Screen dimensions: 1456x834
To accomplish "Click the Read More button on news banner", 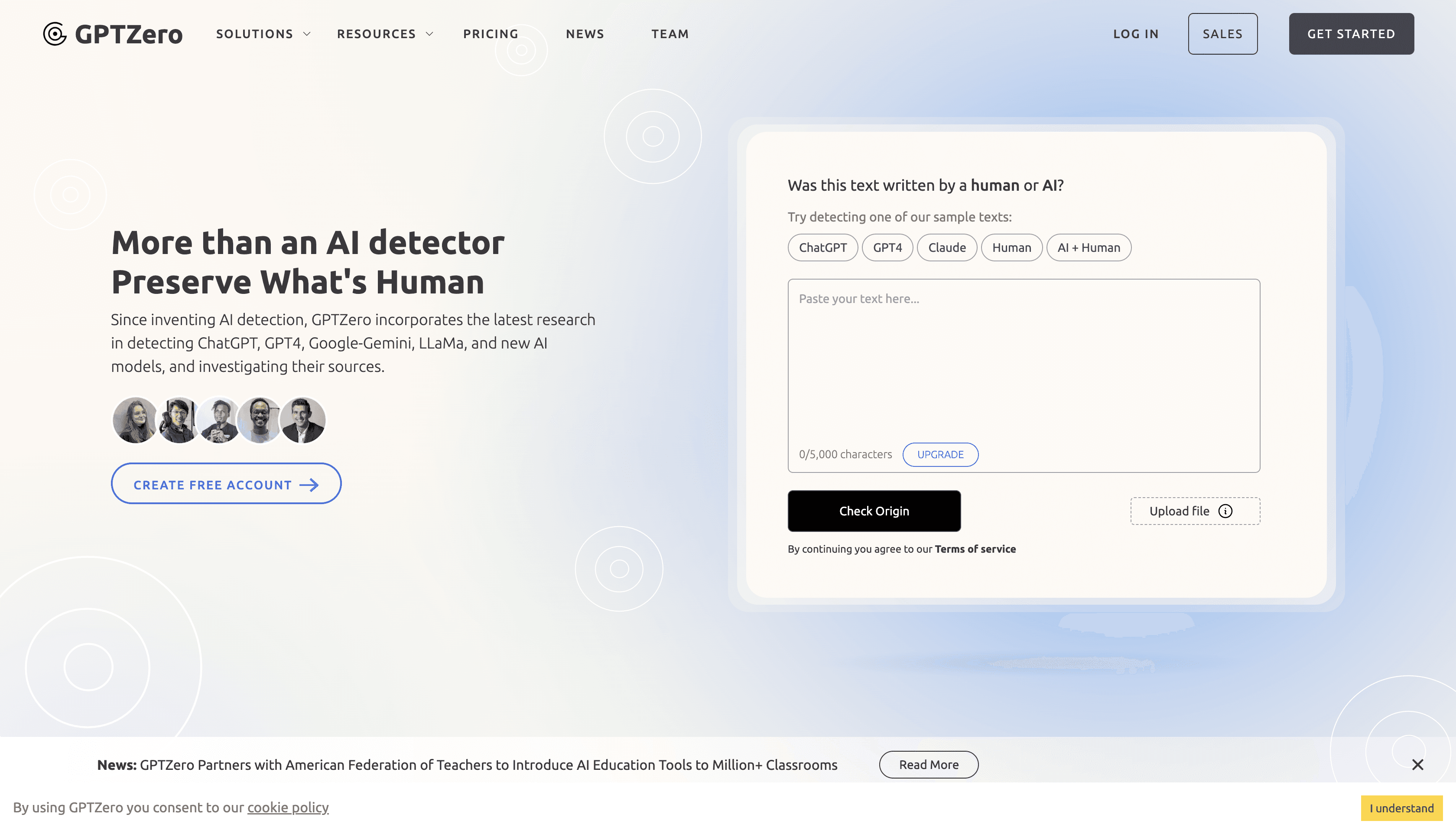I will (928, 764).
